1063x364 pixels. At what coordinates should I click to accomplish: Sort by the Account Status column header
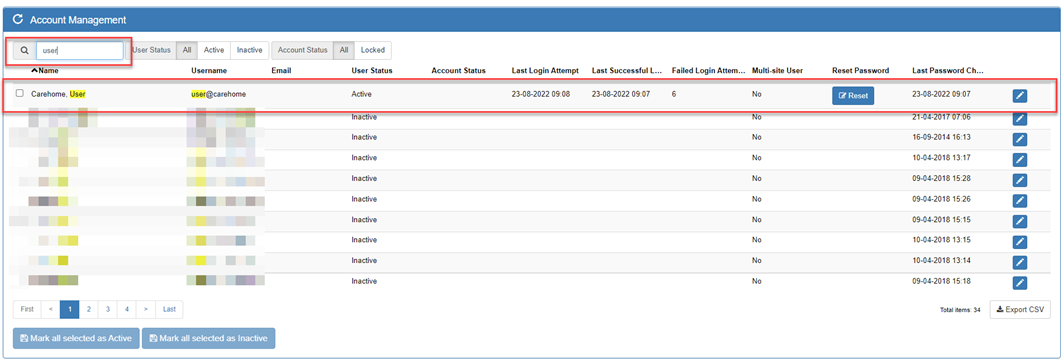click(458, 70)
